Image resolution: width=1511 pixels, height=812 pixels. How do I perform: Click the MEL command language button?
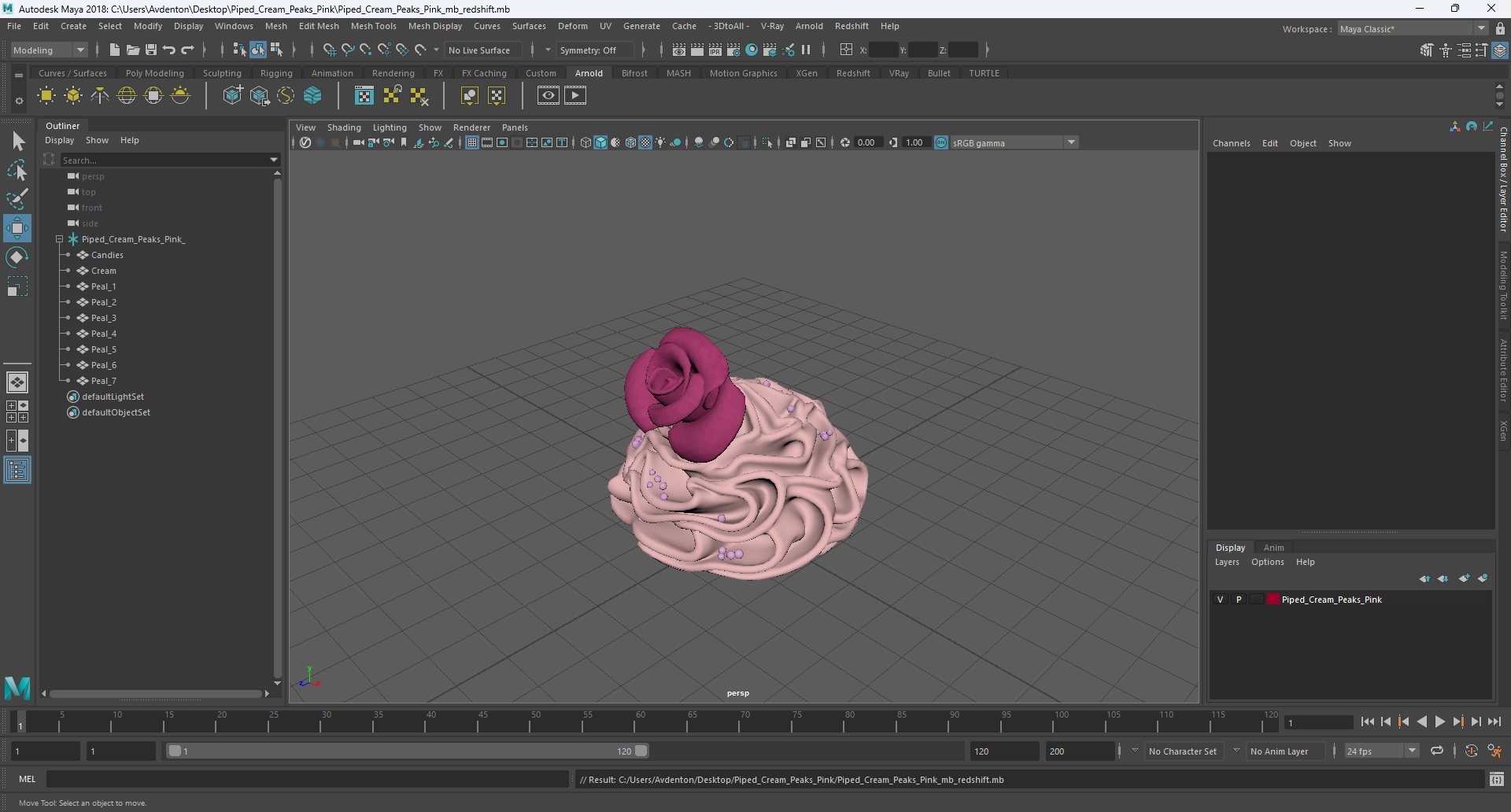point(28,779)
